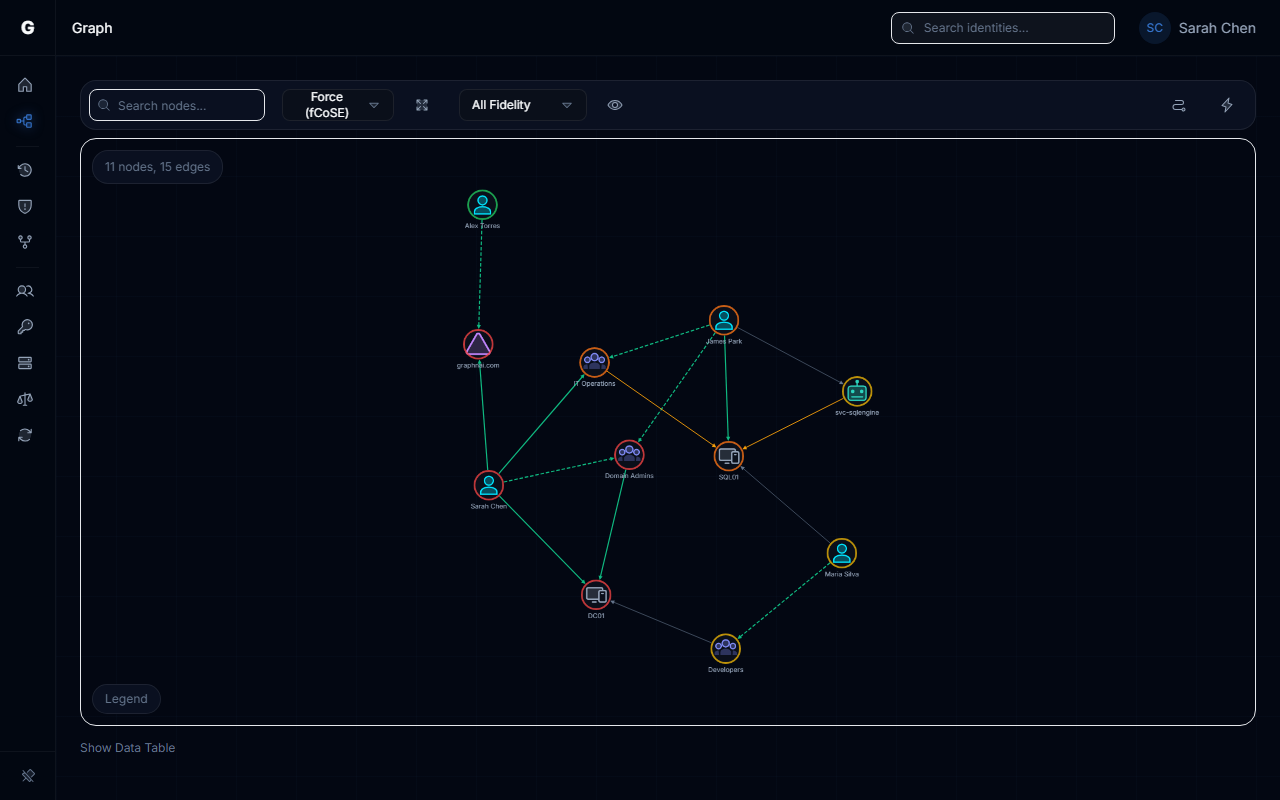Click the lightning bolt icon in toolbar

click(1227, 105)
